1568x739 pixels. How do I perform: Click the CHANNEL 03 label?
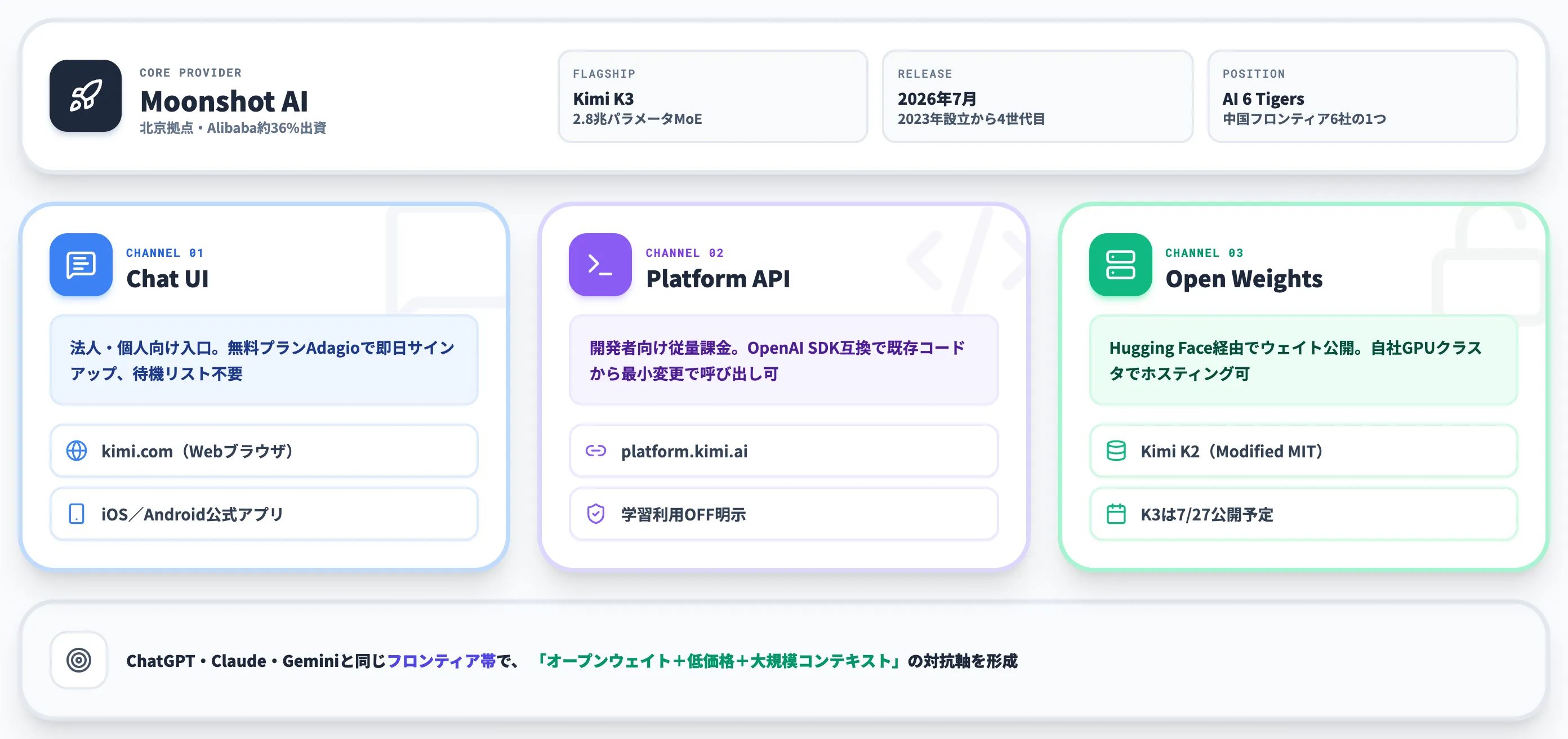coord(1204,253)
